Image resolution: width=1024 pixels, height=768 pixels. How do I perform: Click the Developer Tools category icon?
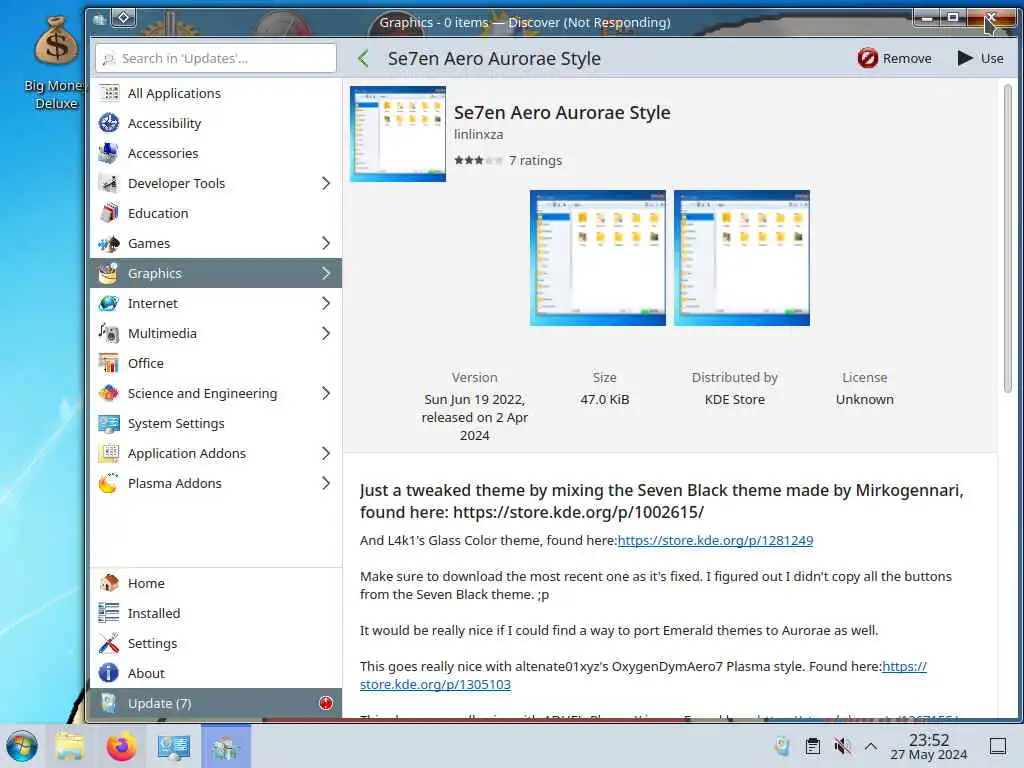tap(109, 184)
